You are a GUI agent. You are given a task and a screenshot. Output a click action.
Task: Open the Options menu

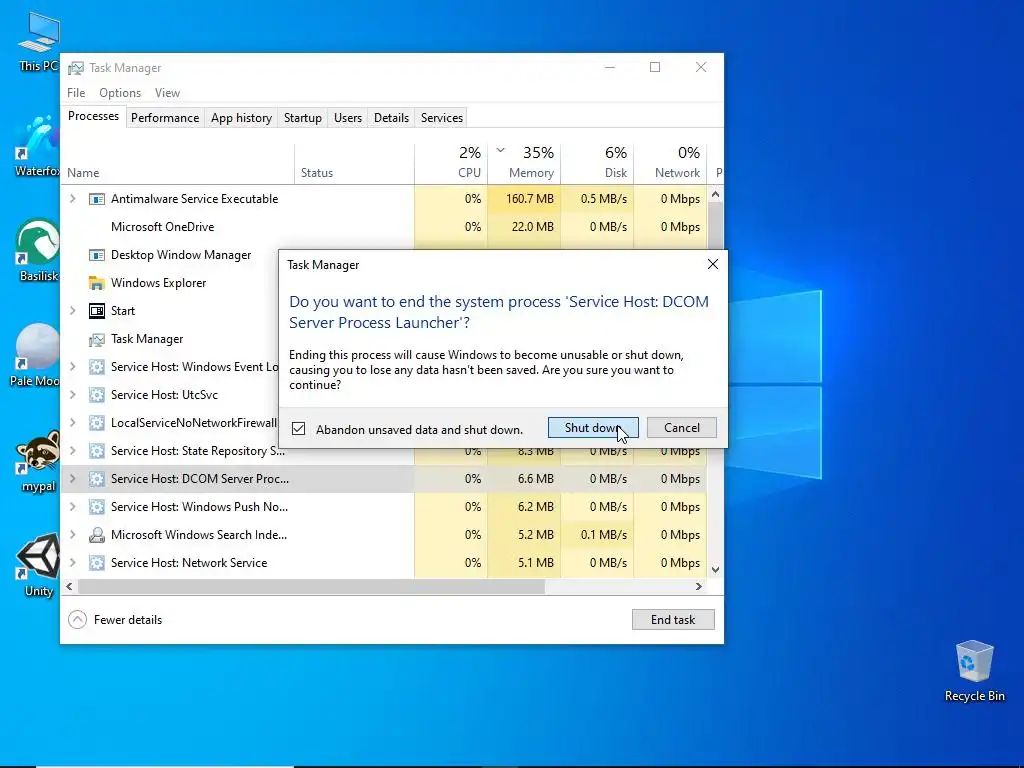[x=120, y=93]
